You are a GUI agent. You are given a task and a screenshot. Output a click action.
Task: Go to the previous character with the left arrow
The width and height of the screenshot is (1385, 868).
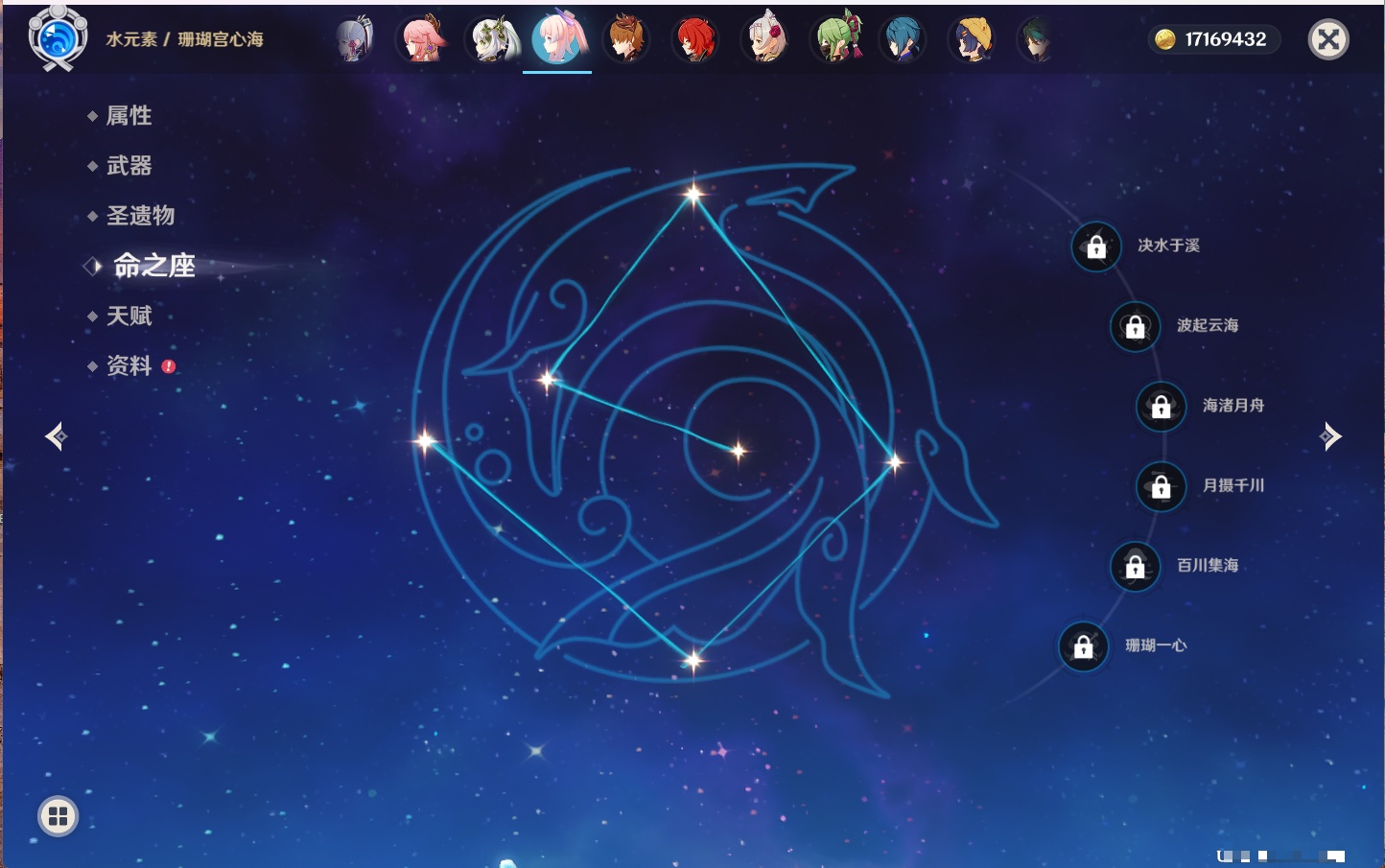coord(57,436)
